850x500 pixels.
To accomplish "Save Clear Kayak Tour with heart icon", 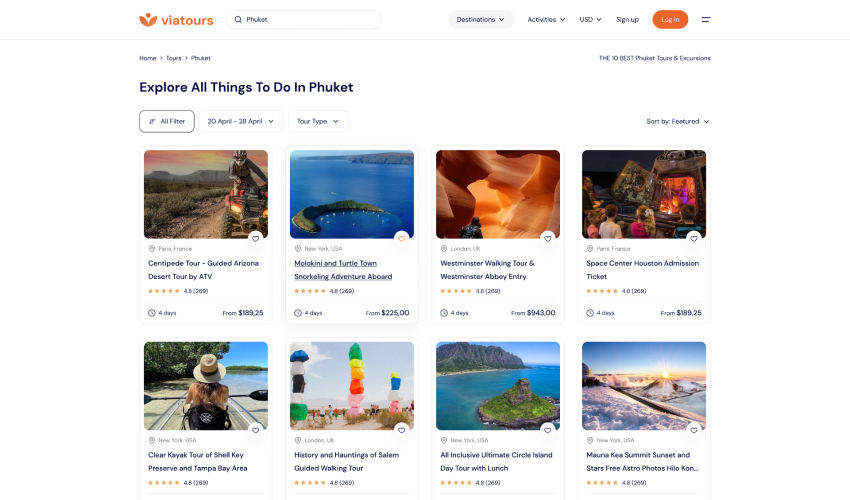I will tap(255, 430).
